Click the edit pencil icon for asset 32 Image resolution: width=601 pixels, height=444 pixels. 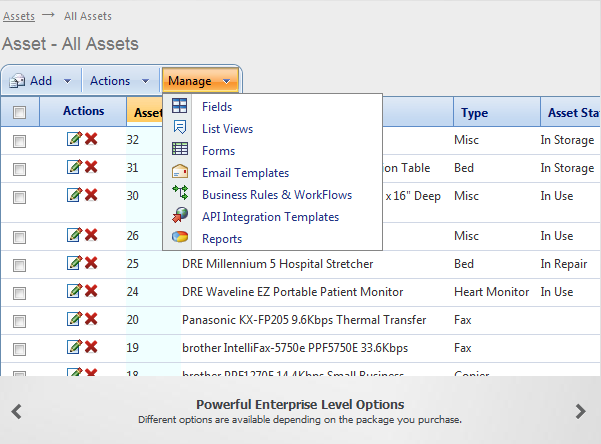pos(74,139)
